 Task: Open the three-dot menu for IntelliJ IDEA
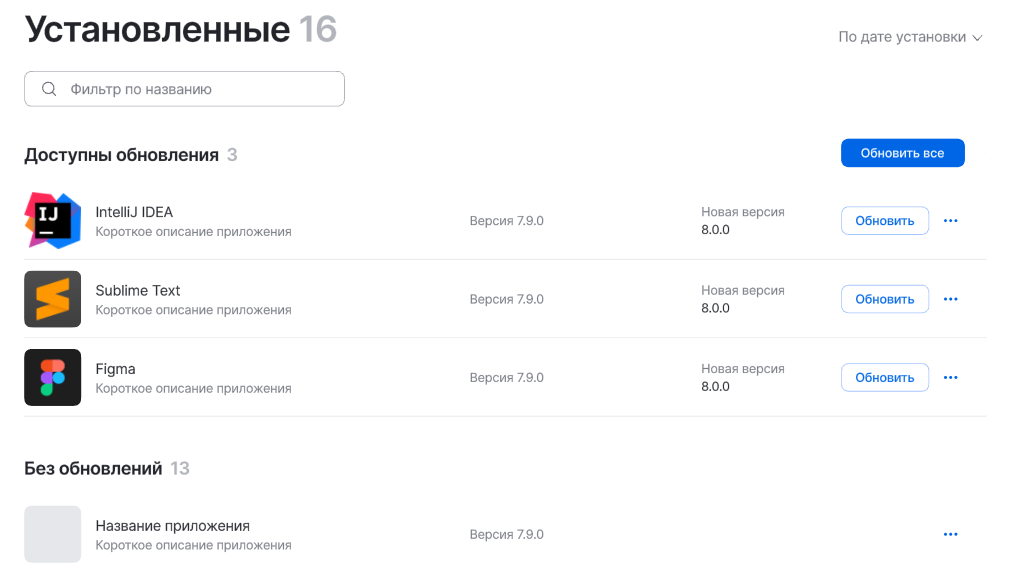(950, 221)
